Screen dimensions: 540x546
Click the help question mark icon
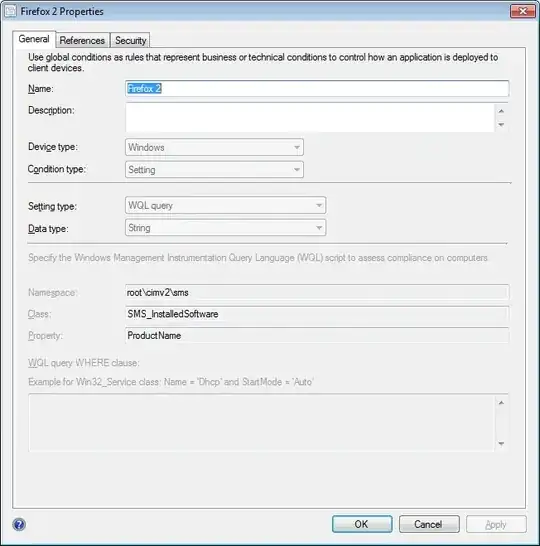[19, 524]
